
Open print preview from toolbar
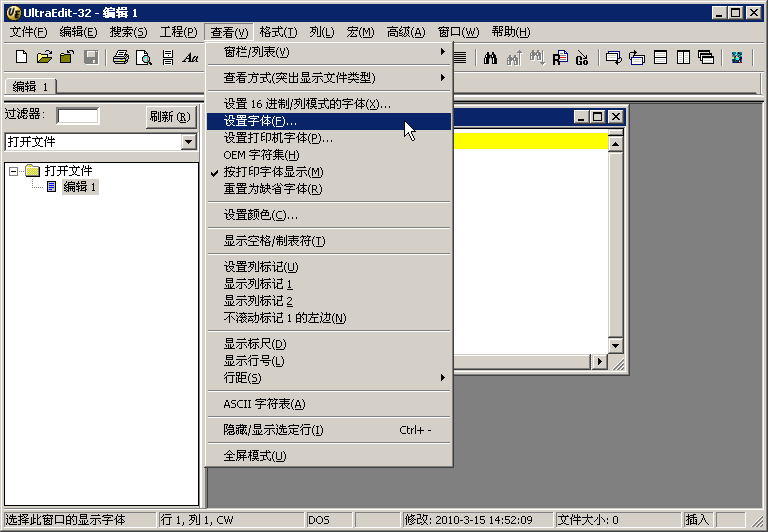click(x=144, y=57)
